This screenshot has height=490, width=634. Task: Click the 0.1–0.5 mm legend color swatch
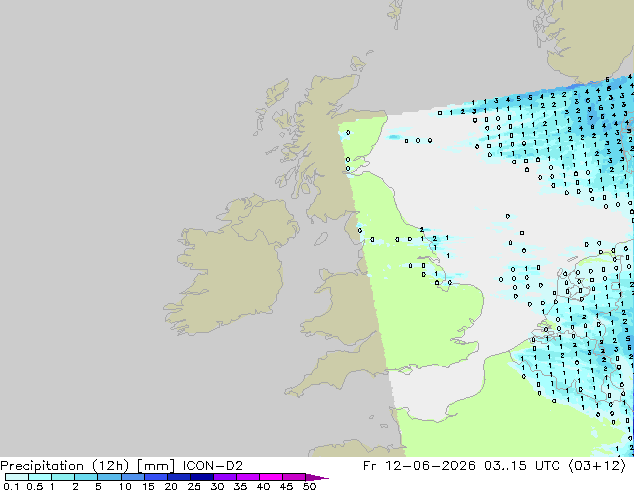(x=17, y=477)
